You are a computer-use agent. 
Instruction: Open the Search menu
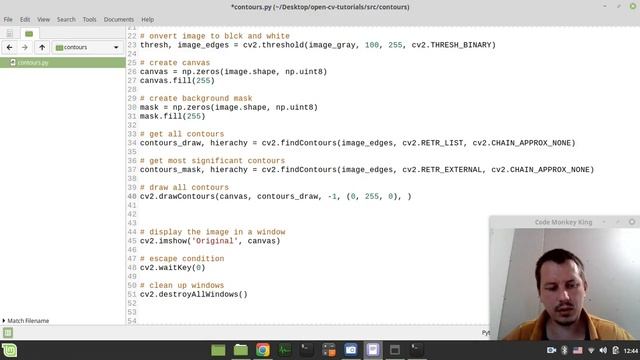click(66, 19)
